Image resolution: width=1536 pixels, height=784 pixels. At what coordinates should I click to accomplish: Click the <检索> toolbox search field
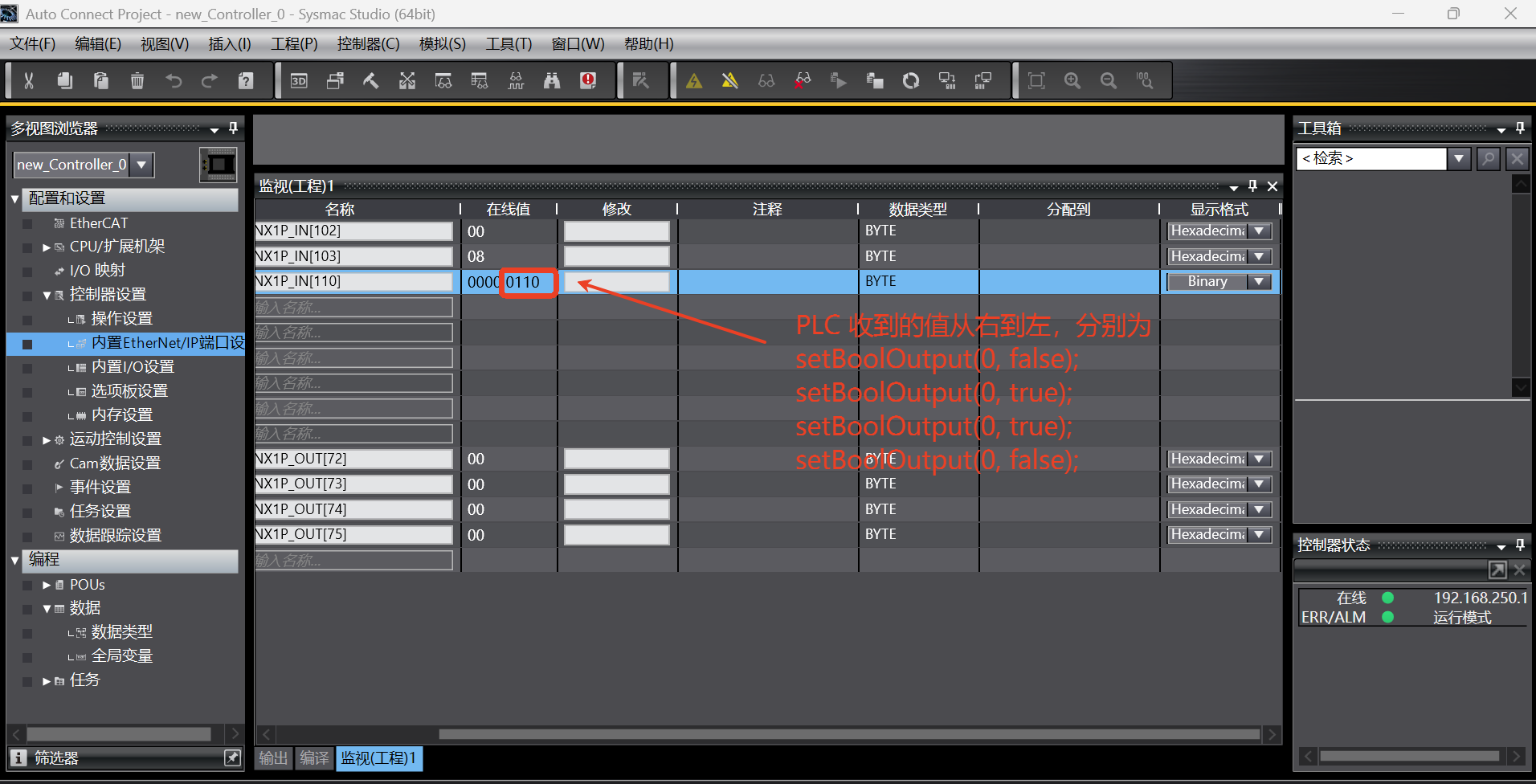coord(1371,158)
